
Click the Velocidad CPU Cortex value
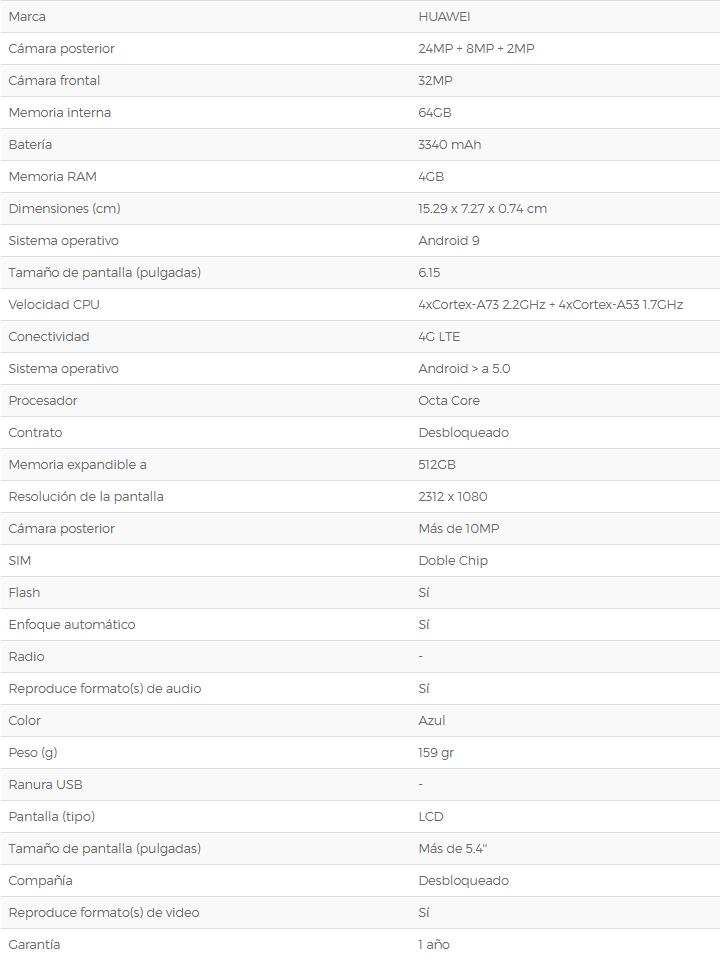tap(550, 305)
